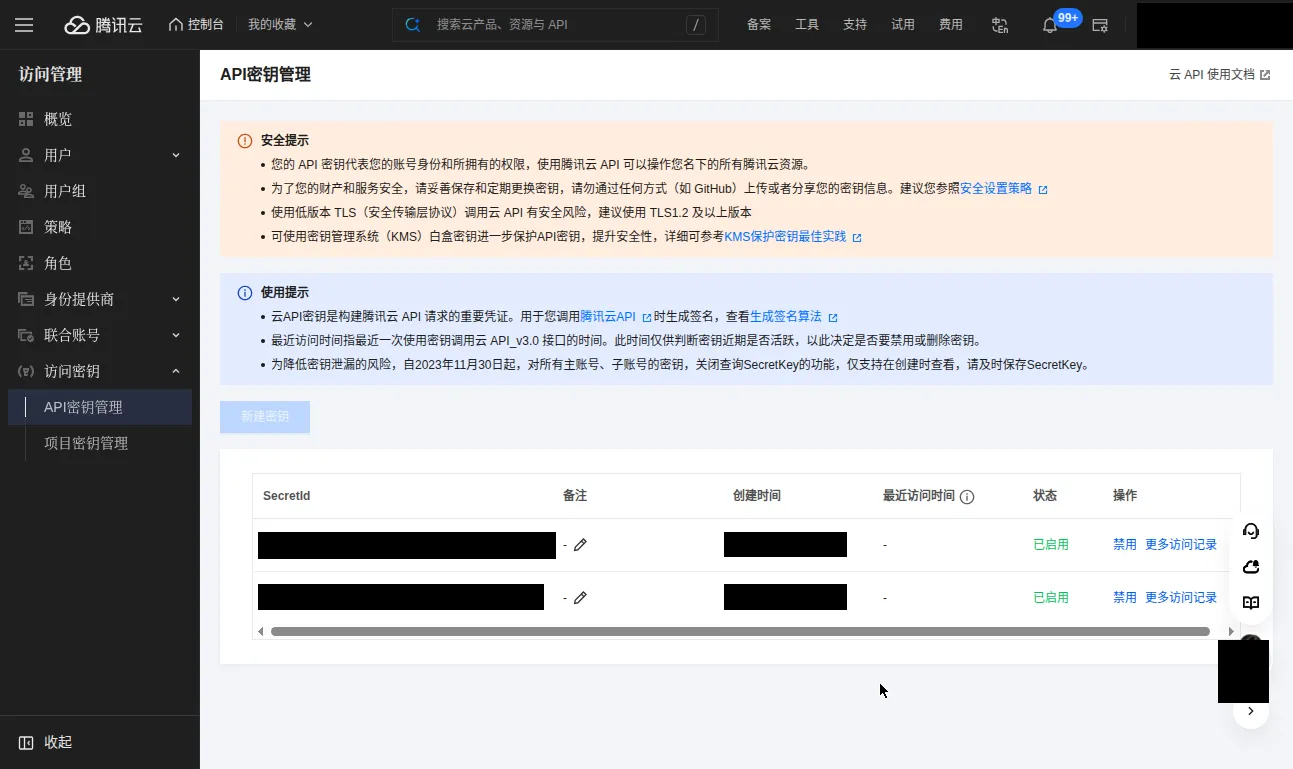1293x769 pixels.
Task: Click the search box for 云产品、资源与 API
Action: [x=555, y=25]
